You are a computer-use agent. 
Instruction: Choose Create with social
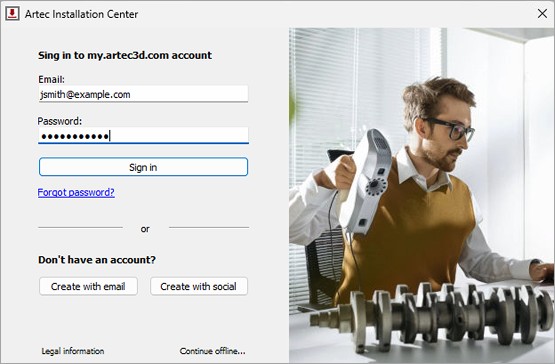point(199,286)
